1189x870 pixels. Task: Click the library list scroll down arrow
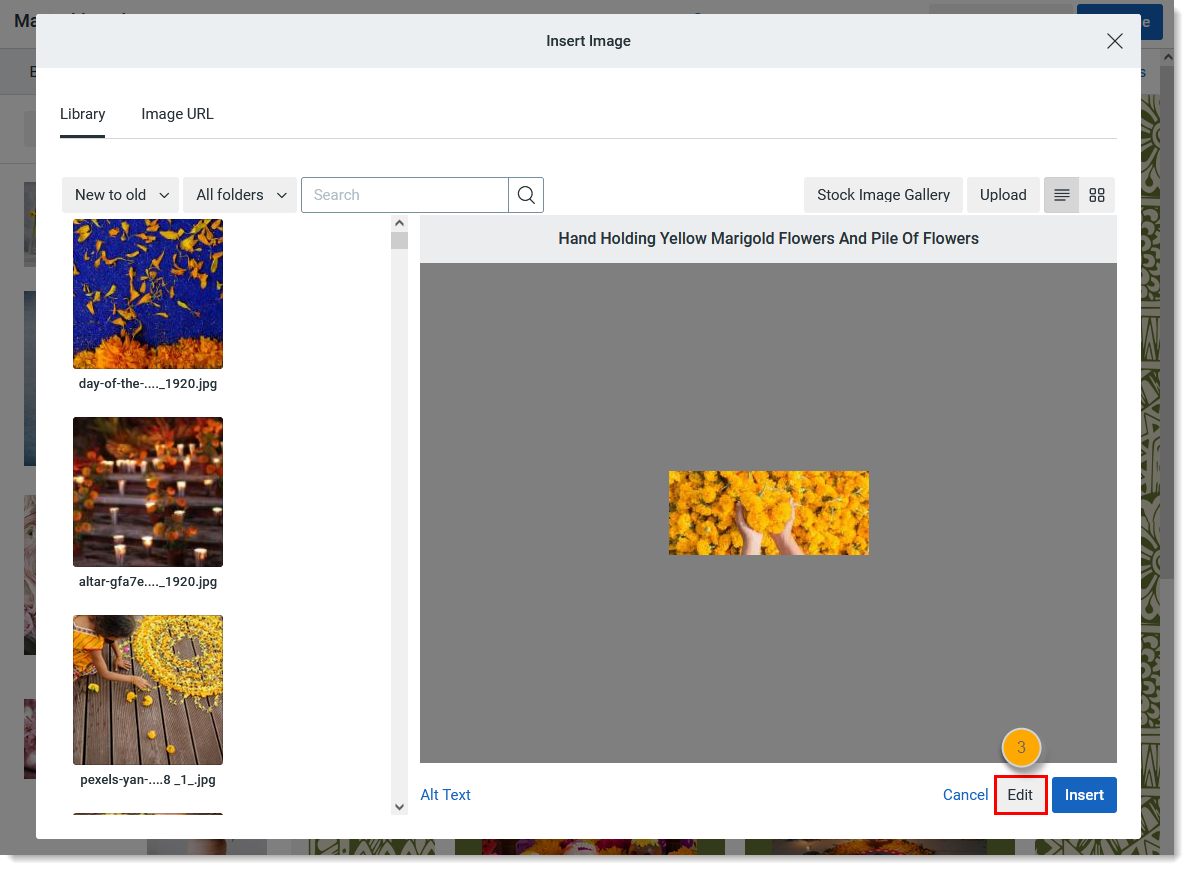pyautogui.click(x=400, y=807)
